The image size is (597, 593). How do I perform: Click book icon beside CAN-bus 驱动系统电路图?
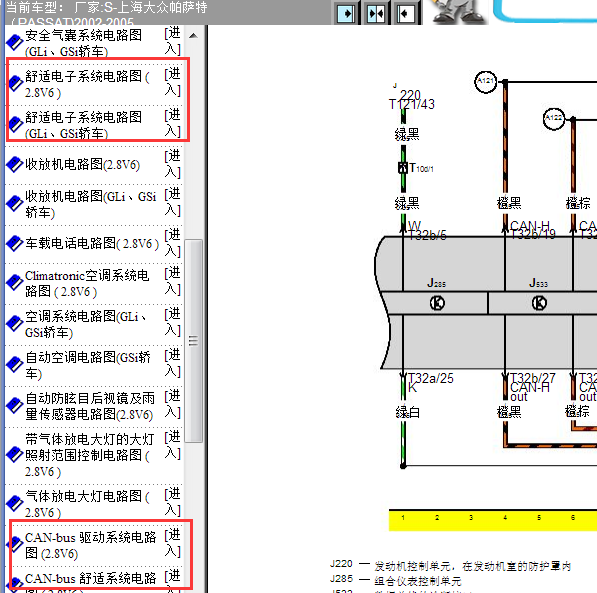[x=14, y=545]
